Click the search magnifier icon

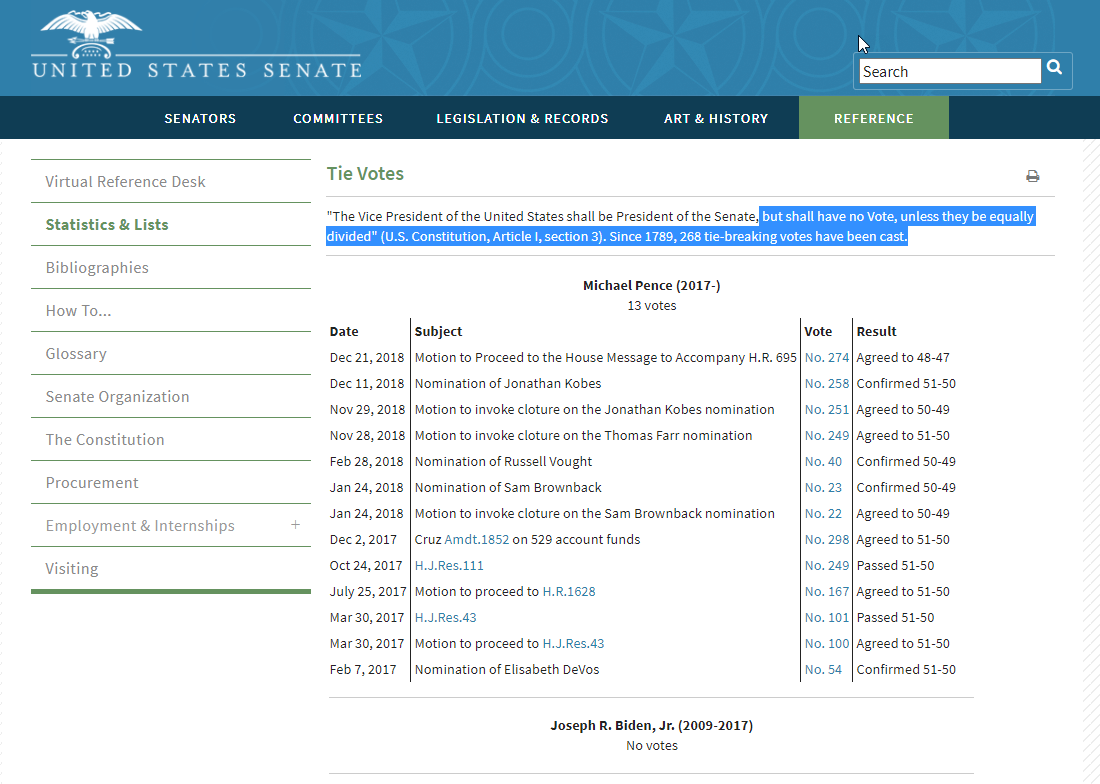click(x=1054, y=67)
